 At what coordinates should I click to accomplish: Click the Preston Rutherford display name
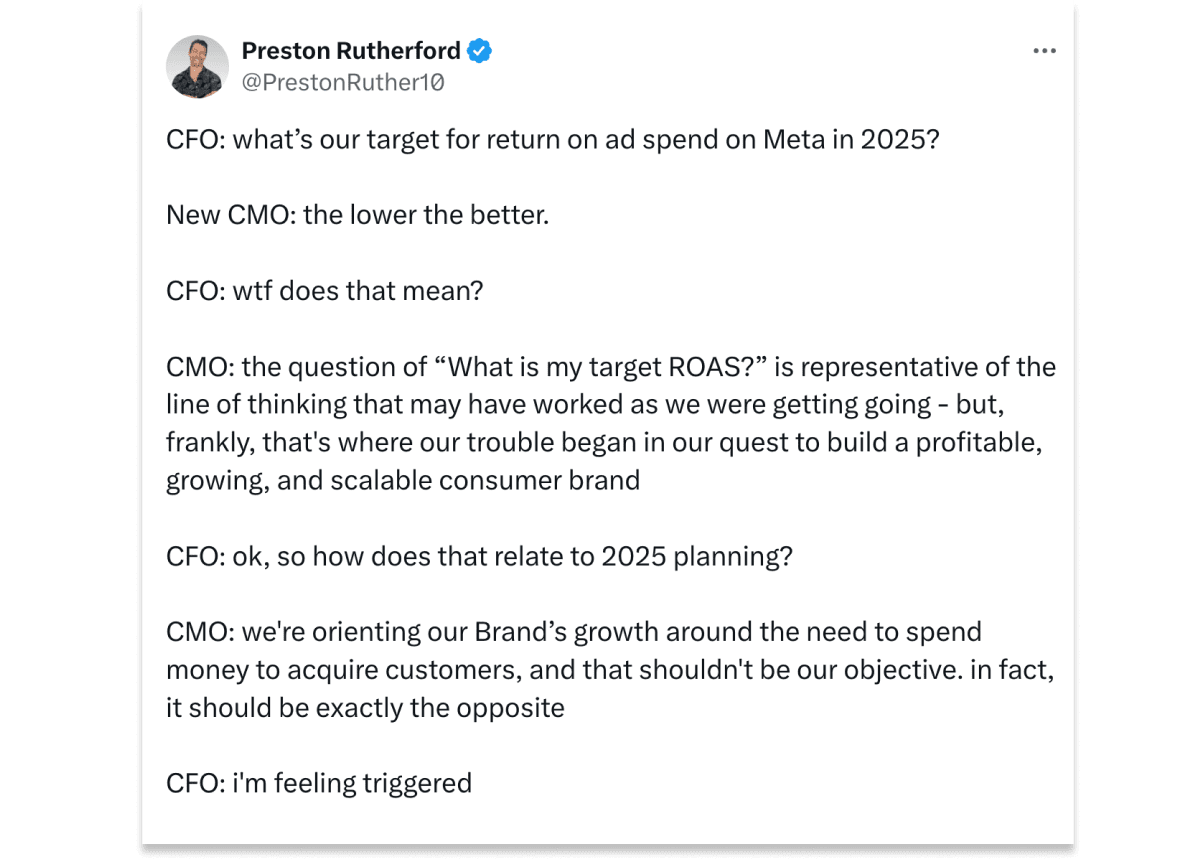pyautogui.click(x=351, y=51)
